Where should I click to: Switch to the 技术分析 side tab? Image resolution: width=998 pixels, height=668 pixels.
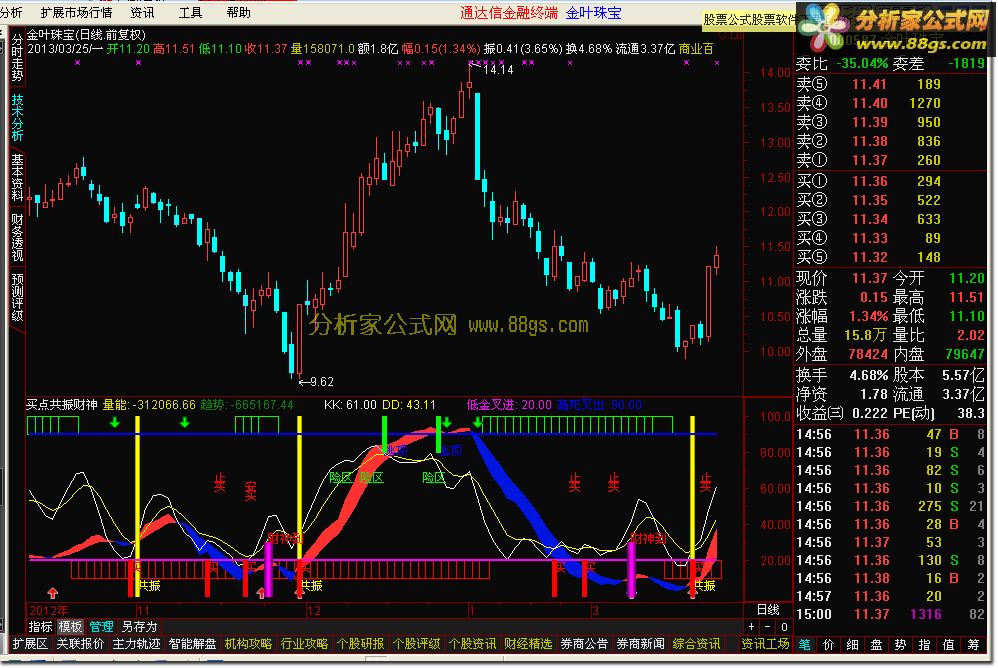(x=17, y=118)
